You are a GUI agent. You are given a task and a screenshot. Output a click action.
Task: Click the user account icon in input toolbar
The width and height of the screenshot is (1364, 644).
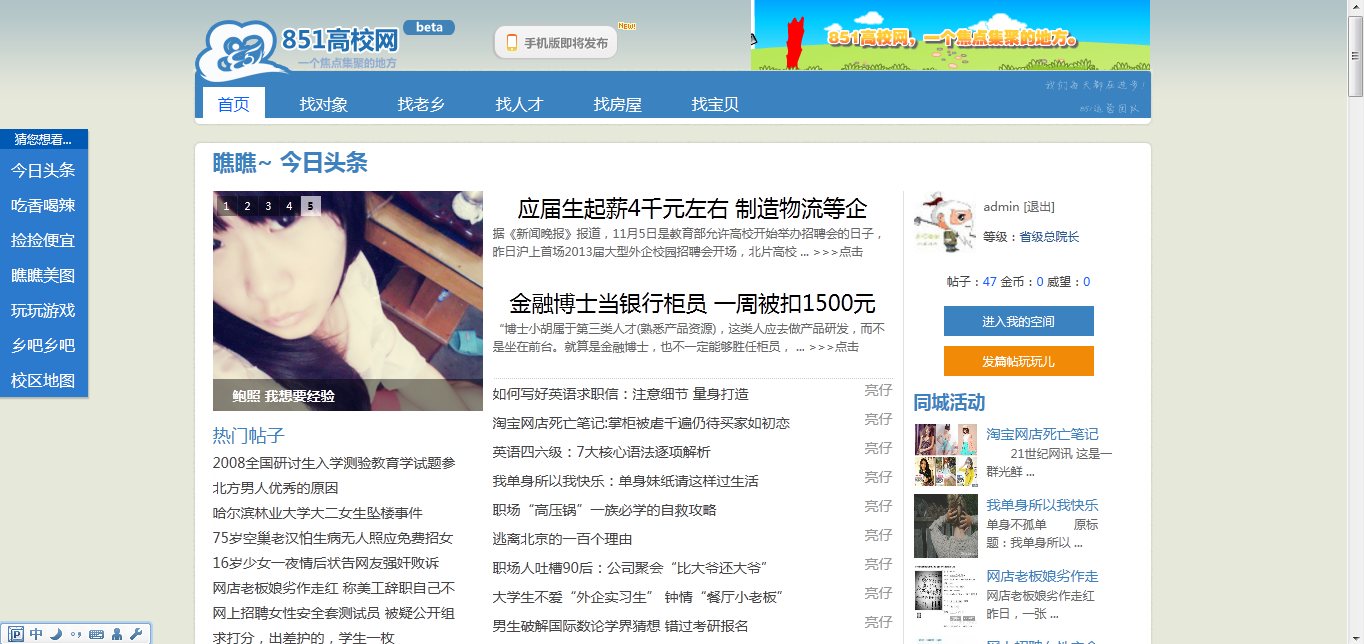coord(117,634)
